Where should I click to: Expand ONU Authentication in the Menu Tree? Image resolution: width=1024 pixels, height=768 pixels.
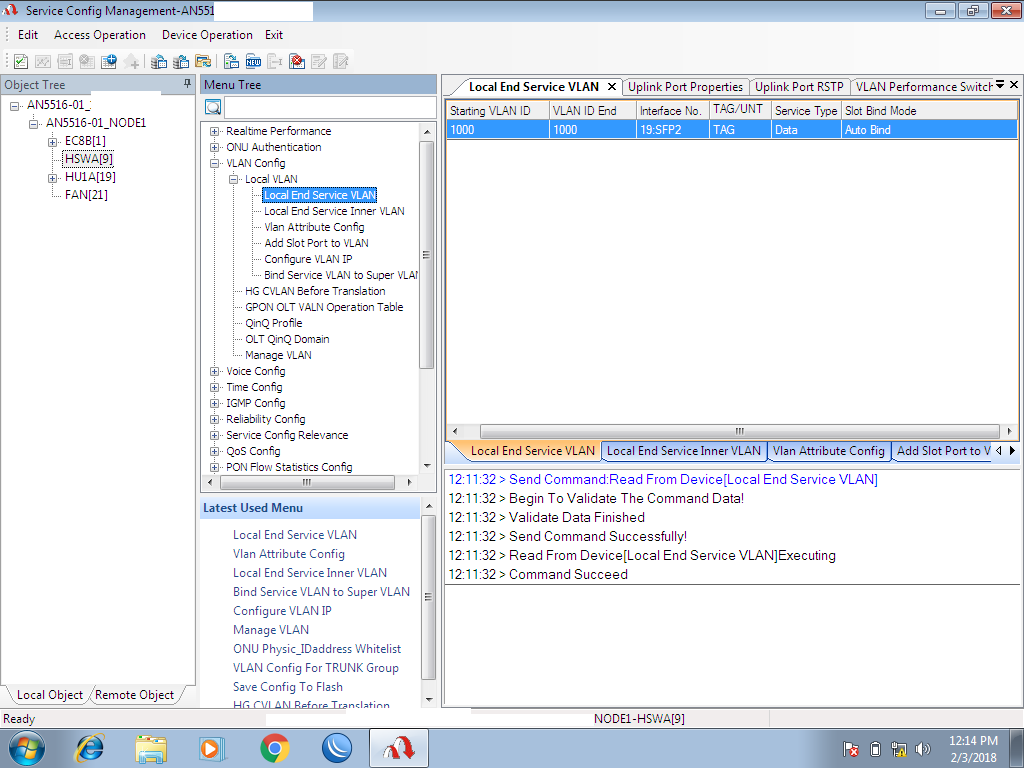point(214,148)
